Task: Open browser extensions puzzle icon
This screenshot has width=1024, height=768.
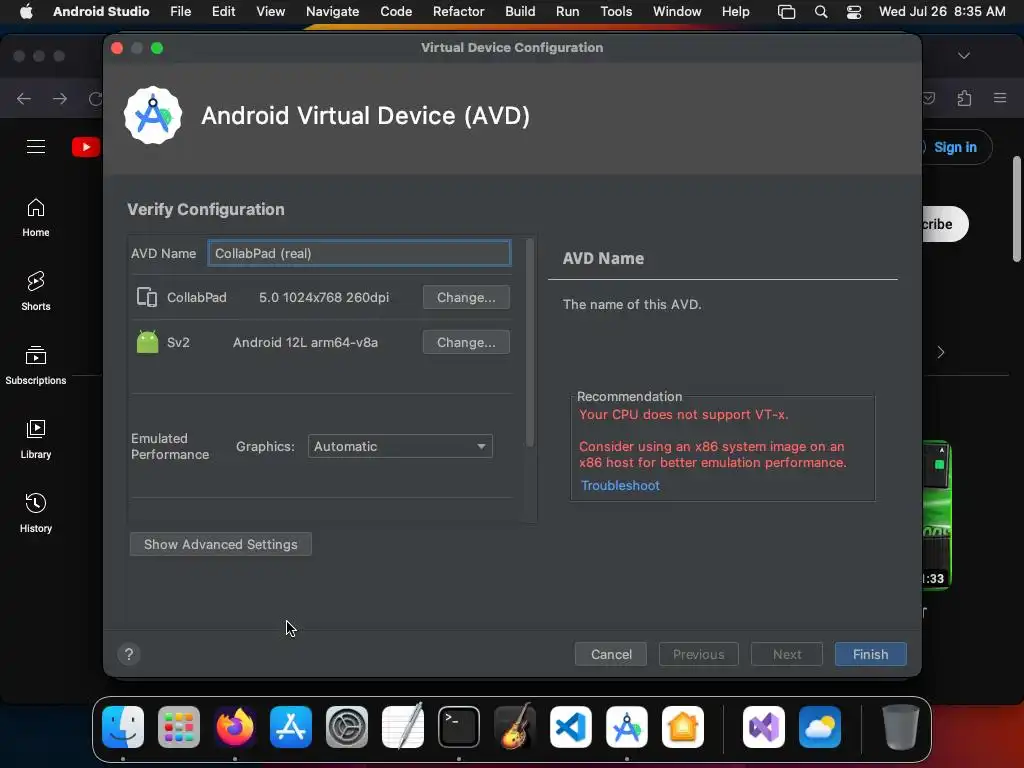Action: [x=965, y=98]
